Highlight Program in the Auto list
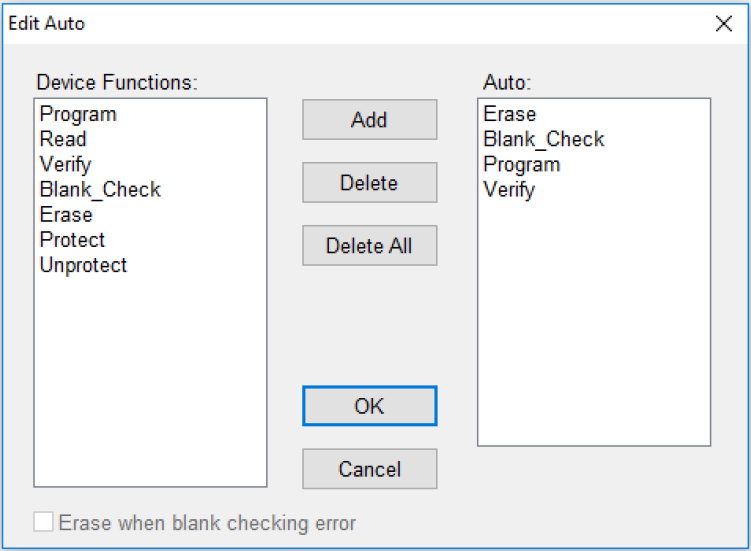The image size is (751, 551). 522,164
